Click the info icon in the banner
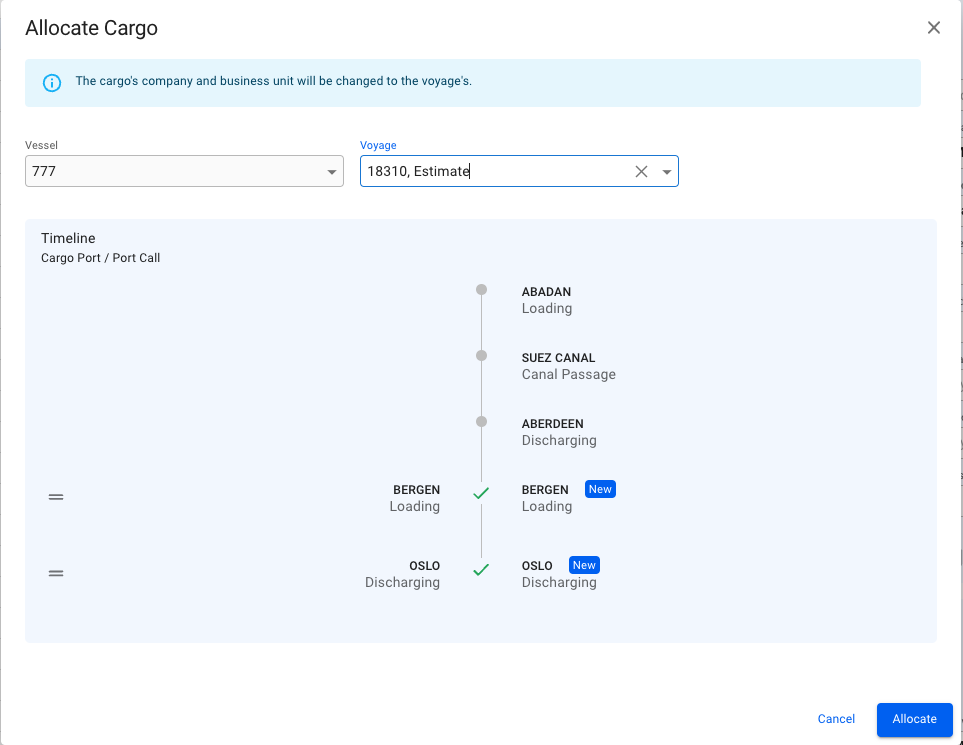 (x=52, y=82)
